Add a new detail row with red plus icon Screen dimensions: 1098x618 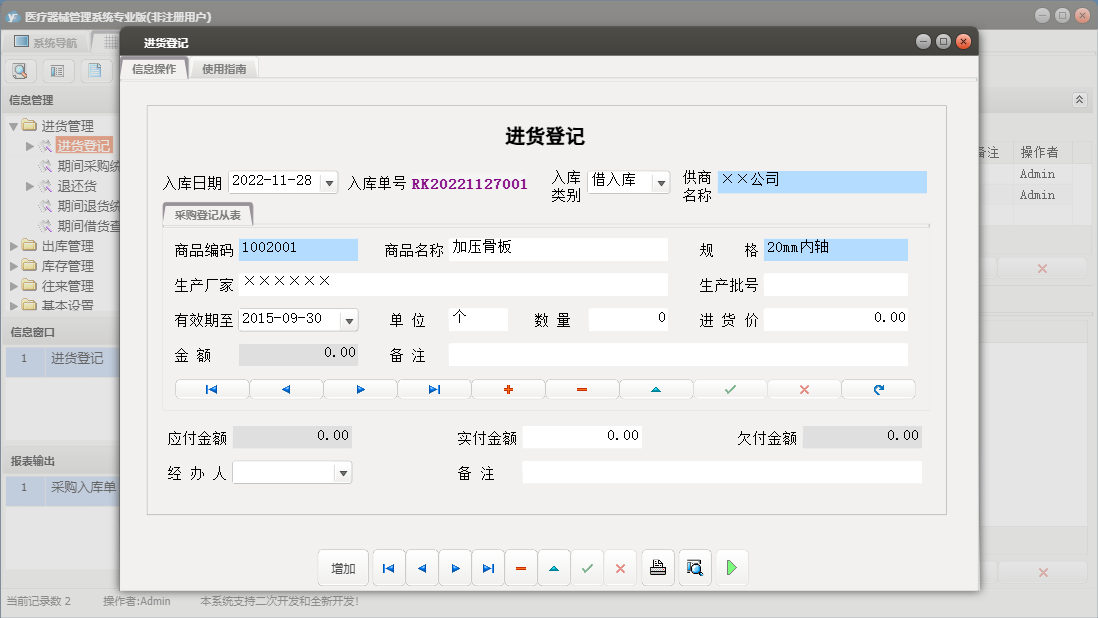point(508,389)
